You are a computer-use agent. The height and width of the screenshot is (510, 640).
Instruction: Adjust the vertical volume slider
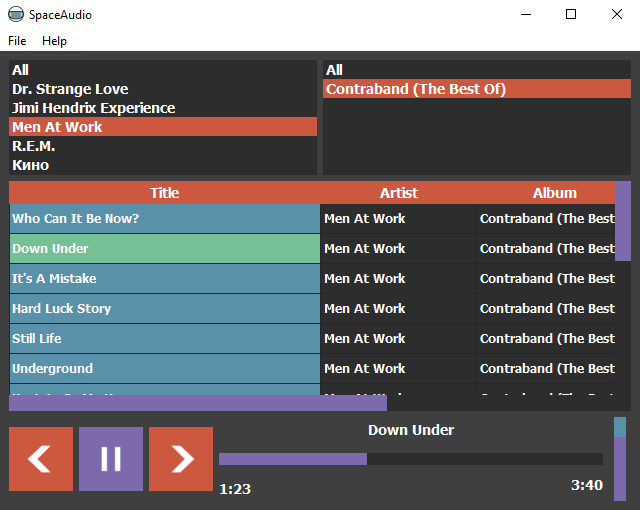[x=620, y=459]
